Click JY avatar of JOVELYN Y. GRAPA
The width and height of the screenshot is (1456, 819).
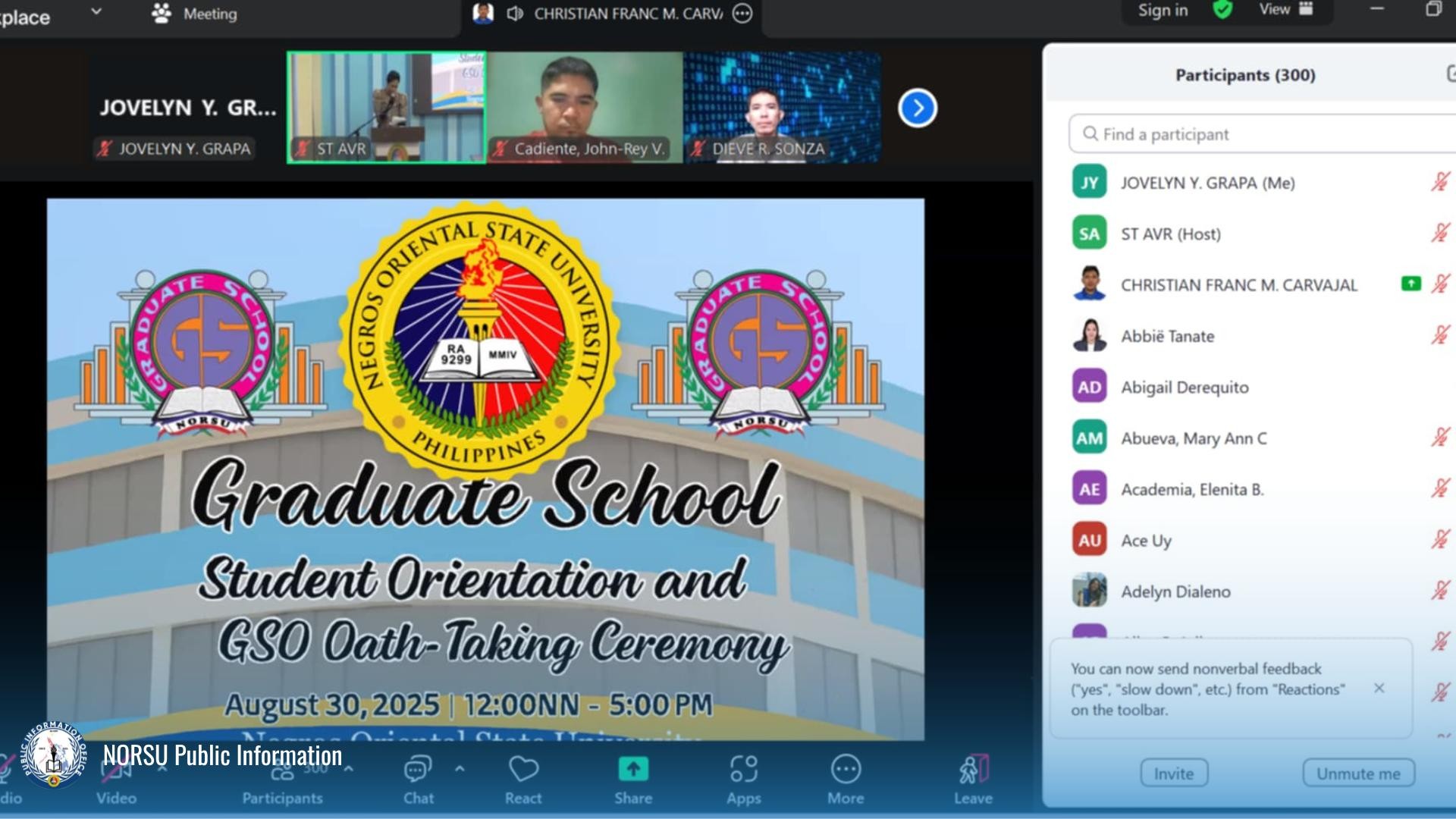[1090, 183]
